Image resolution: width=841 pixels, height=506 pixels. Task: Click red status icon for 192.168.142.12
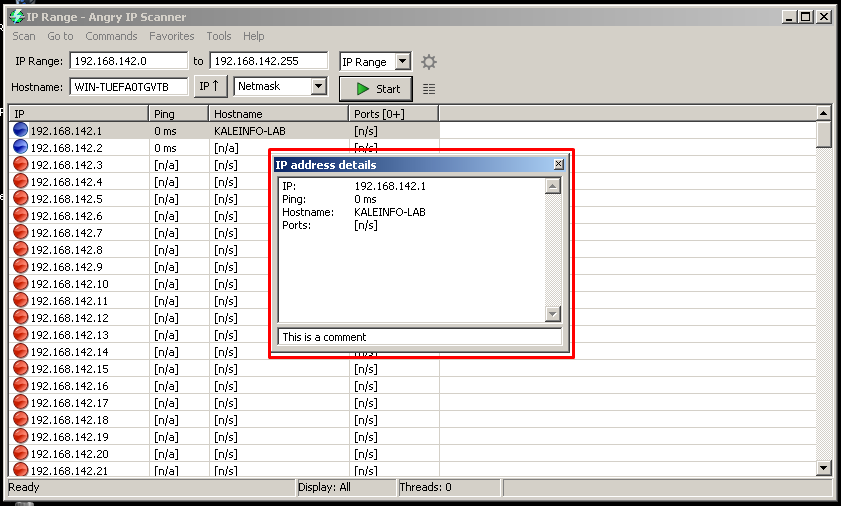pyautogui.click(x=20, y=317)
